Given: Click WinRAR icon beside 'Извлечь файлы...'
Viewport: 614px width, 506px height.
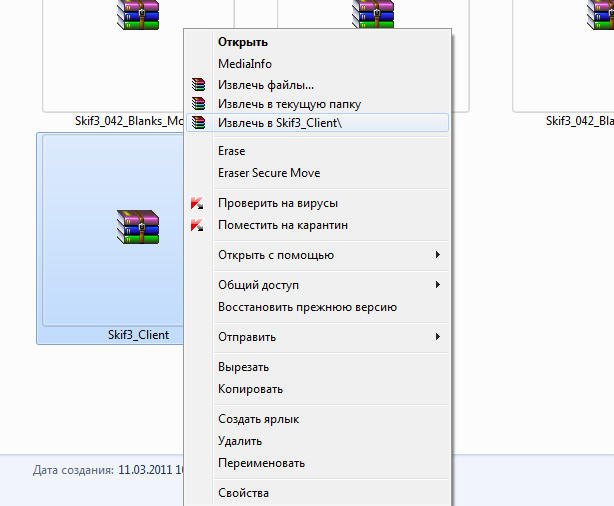Looking at the screenshot, I should coord(199,85).
